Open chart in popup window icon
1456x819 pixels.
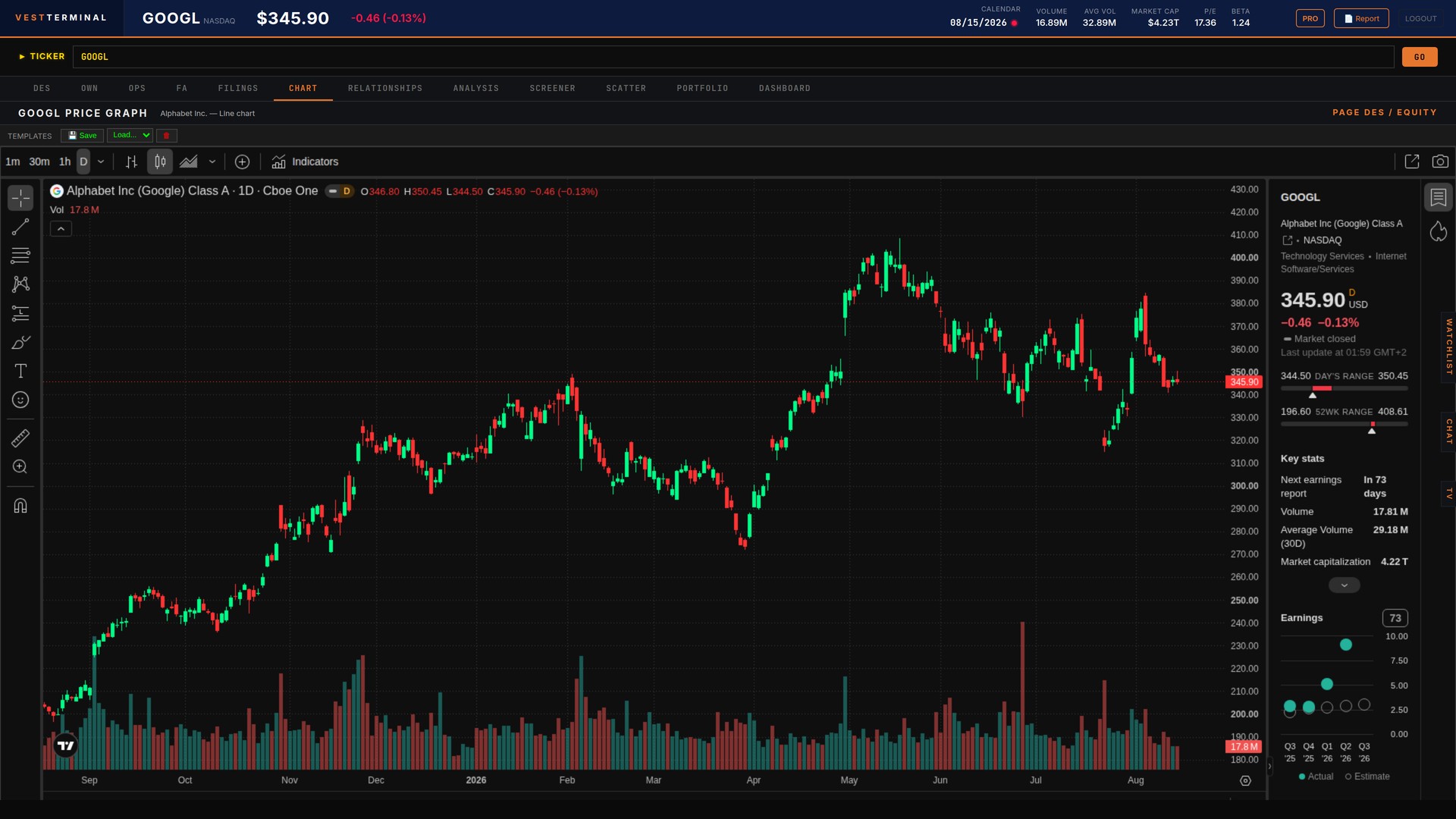[x=1412, y=162]
